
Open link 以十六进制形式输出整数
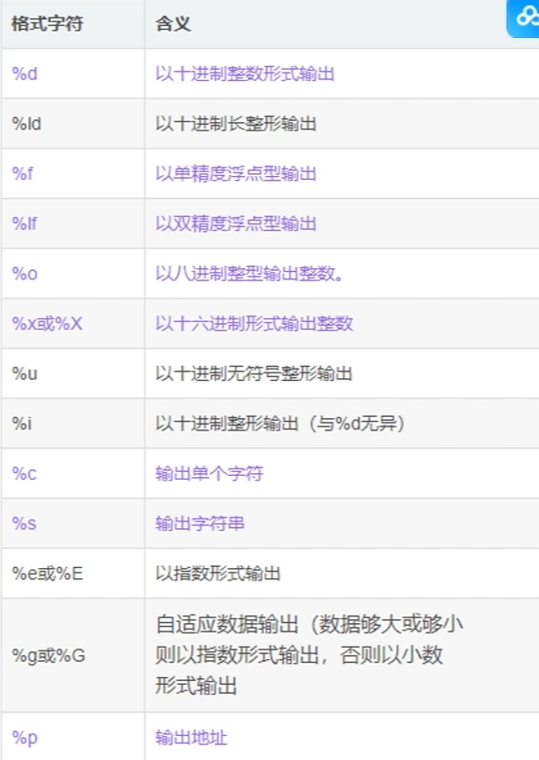pos(254,323)
